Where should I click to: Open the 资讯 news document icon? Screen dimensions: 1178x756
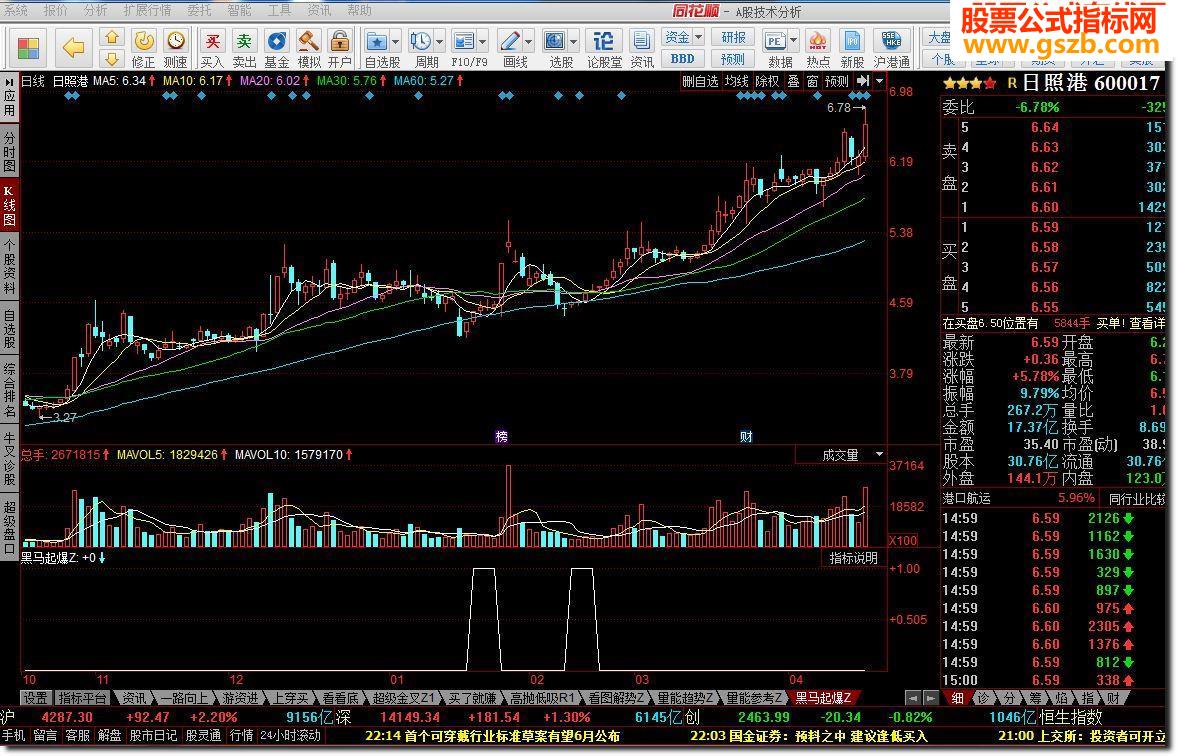click(x=641, y=49)
